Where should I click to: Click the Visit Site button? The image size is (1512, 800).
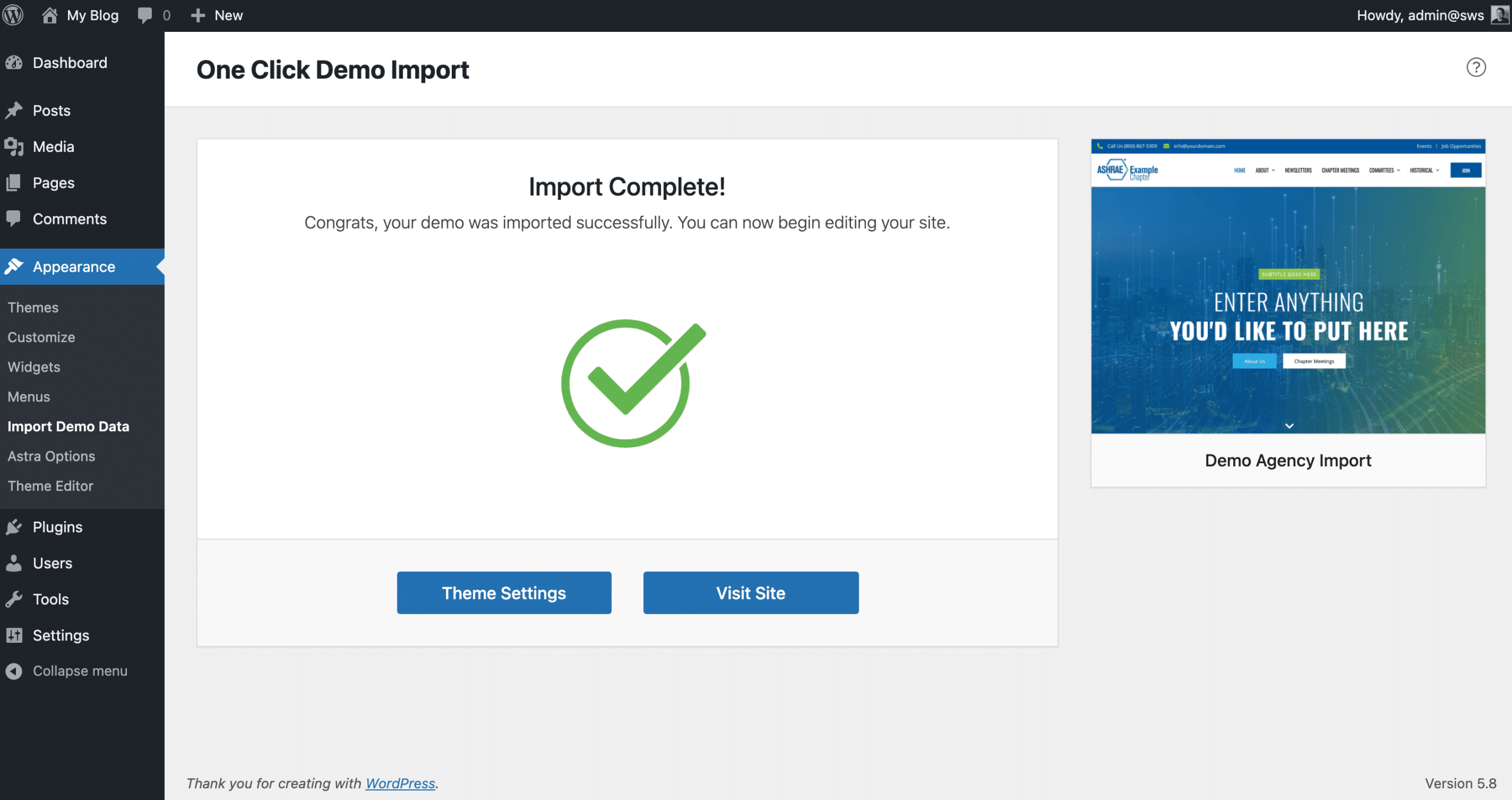point(751,593)
